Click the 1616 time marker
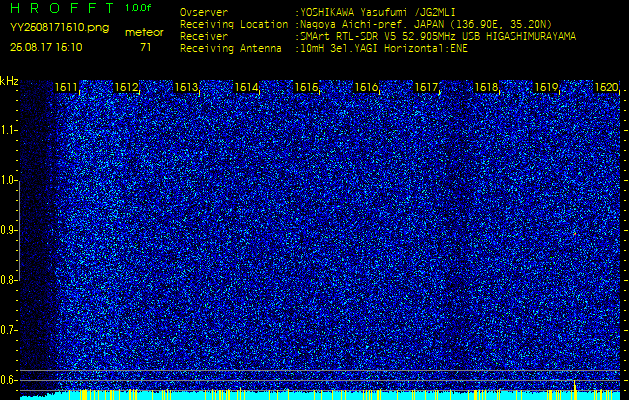 pyautogui.click(x=366, y=87)
